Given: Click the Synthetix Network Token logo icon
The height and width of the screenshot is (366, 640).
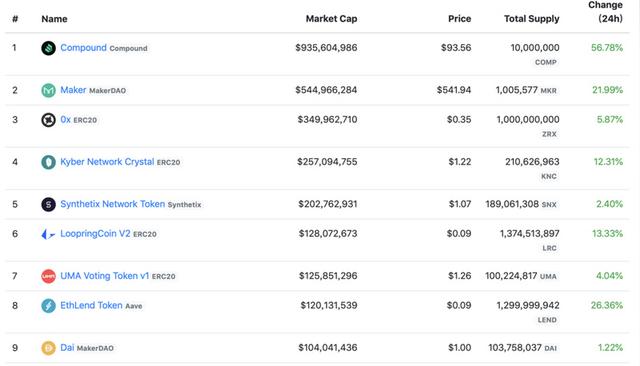Looking at the screenshot, I should 48,204.
